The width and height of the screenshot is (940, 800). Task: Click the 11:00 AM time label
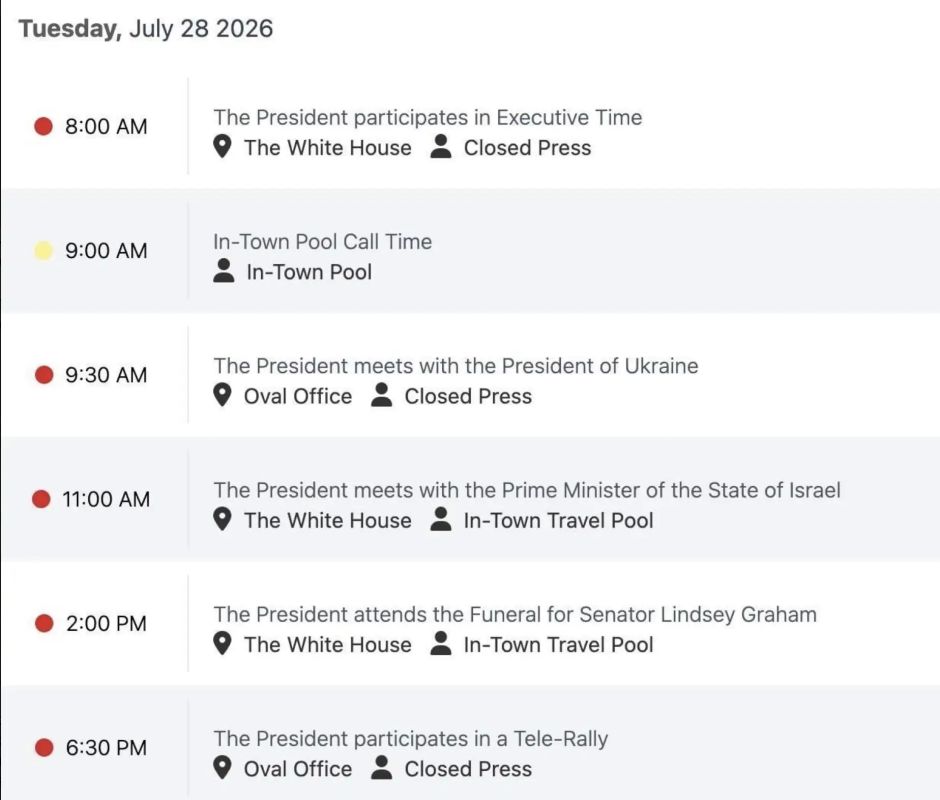pyautogui.click(x=106, y=499)
